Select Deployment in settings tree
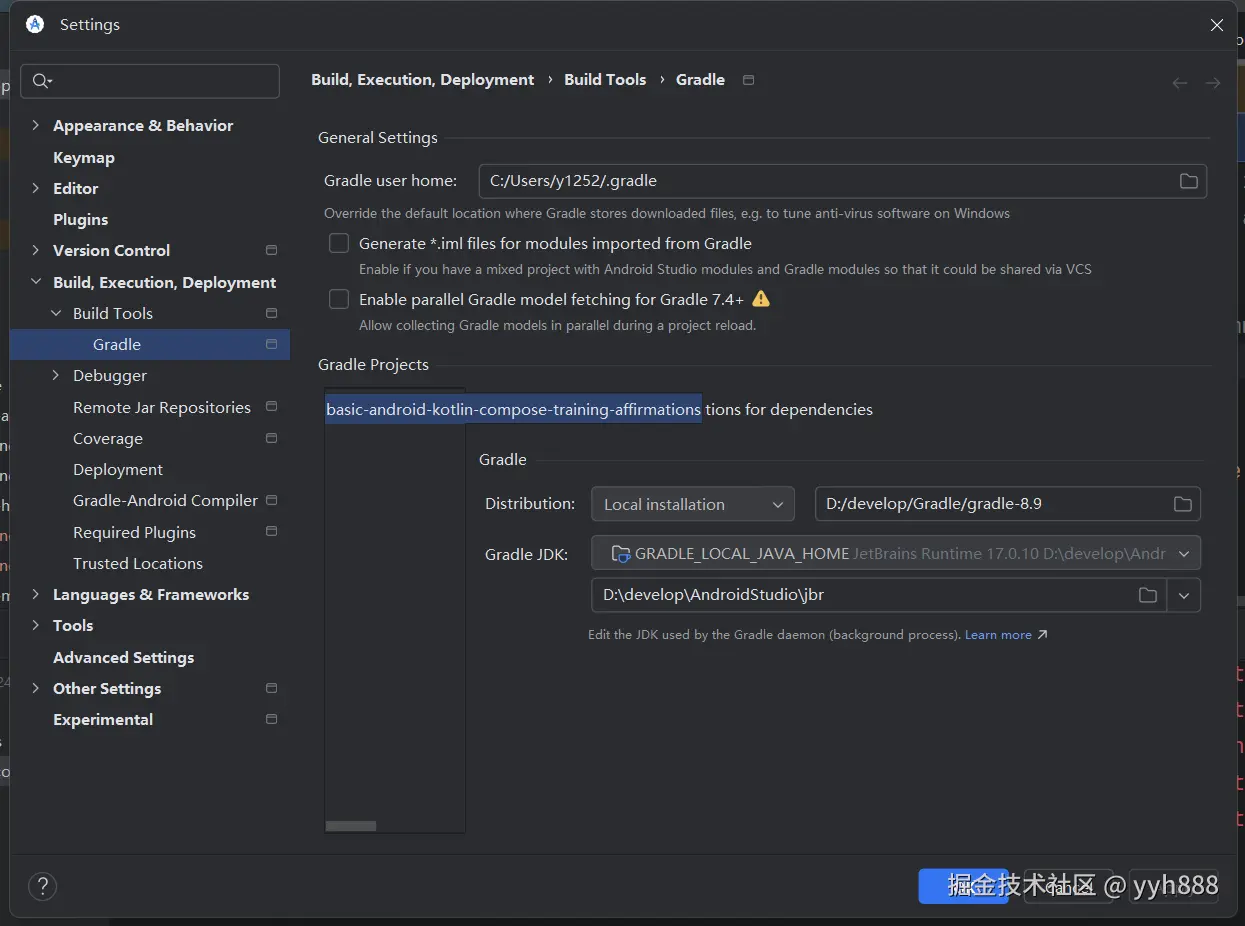 [x=118, y=469]
